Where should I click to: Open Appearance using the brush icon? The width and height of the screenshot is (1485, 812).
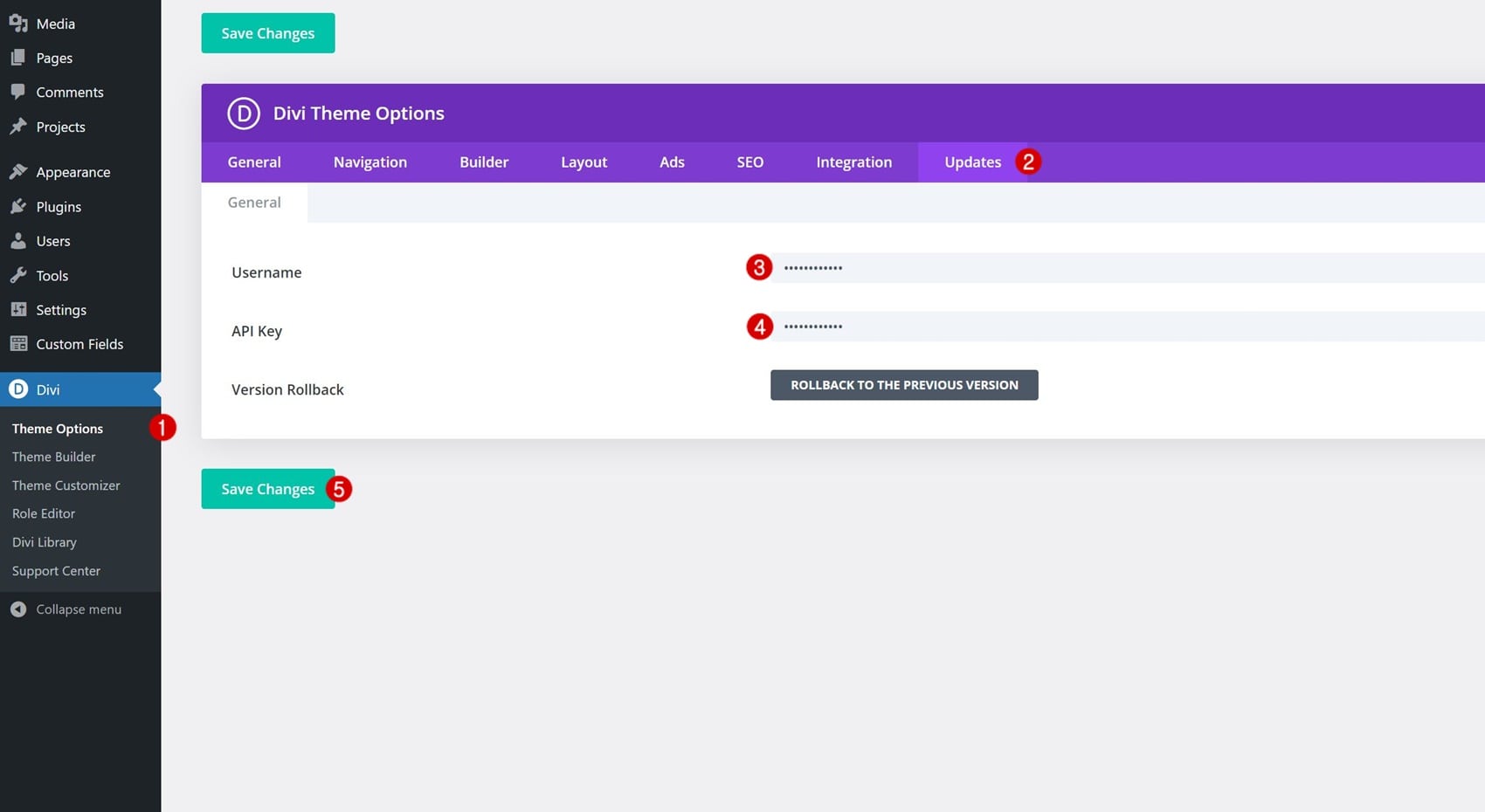18,171
